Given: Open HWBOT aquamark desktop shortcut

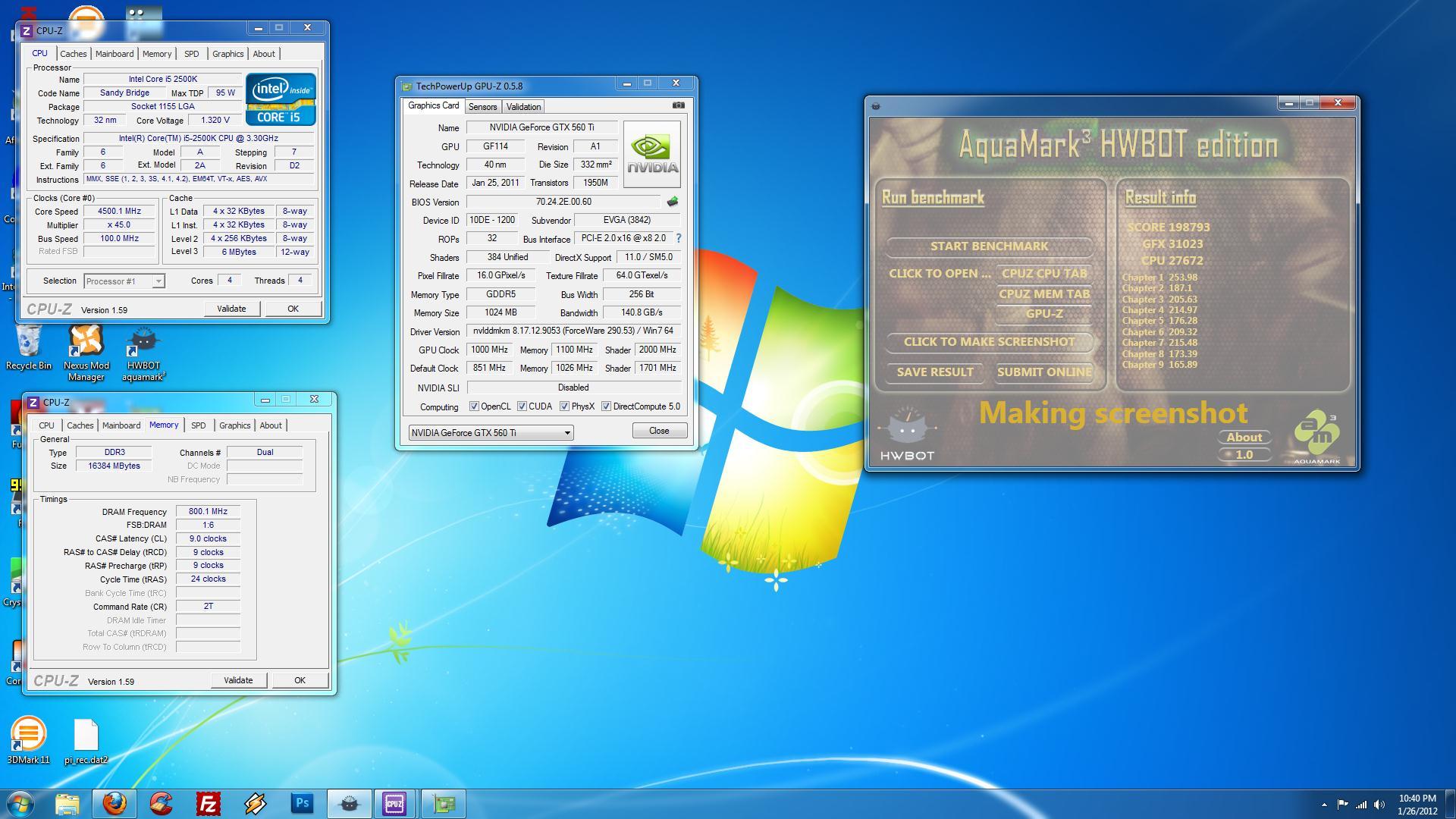Looking at the screenshot, I should tap(143, 353).
